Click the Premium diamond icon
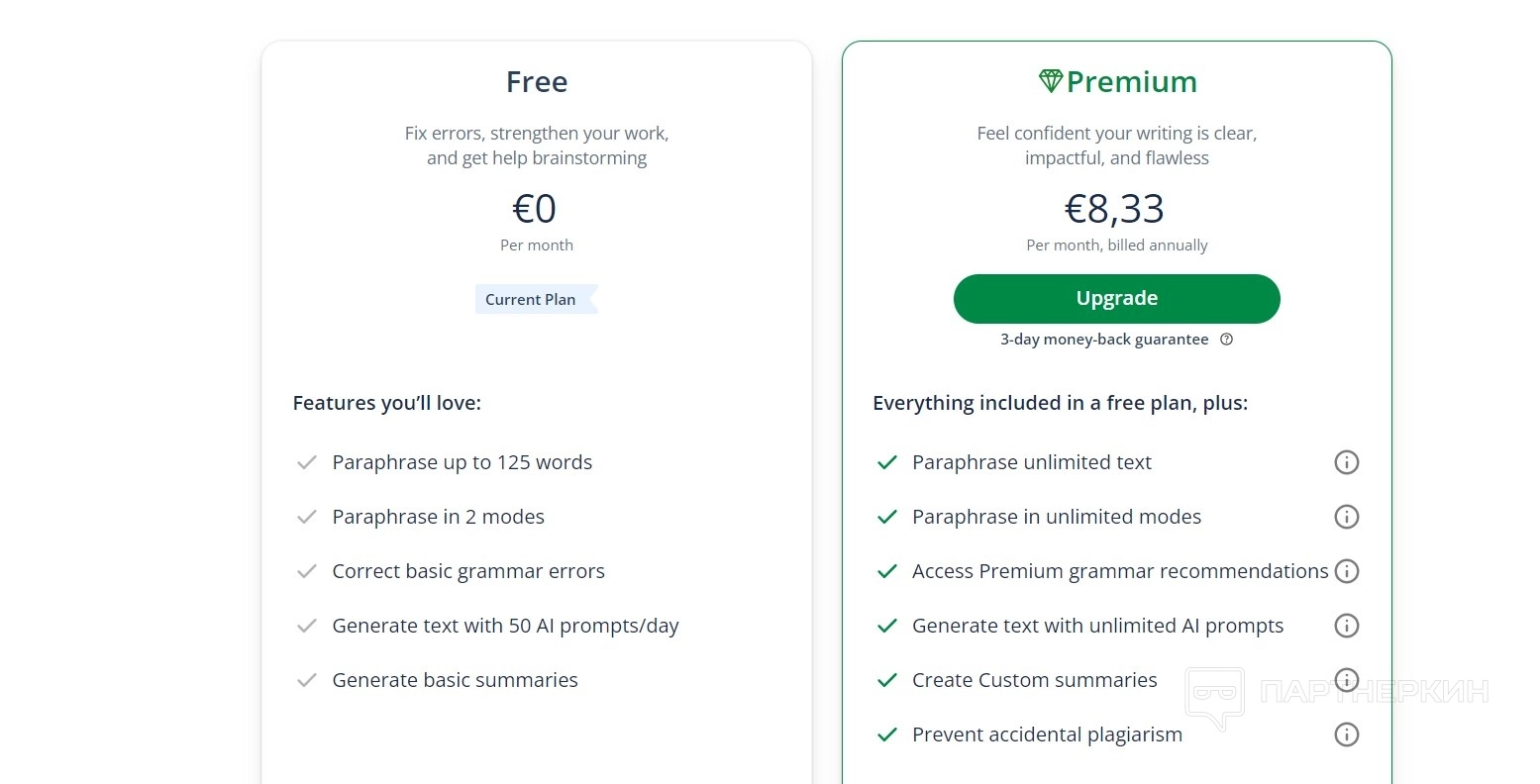 tap(1050, 81)
